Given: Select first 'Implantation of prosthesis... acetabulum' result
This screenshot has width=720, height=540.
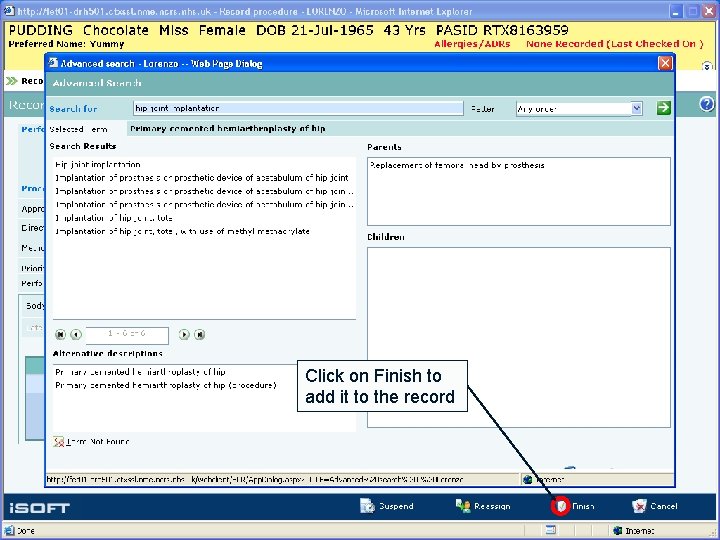Looking at the screenshot, I should pyautogui.click(x=202, y=178).
